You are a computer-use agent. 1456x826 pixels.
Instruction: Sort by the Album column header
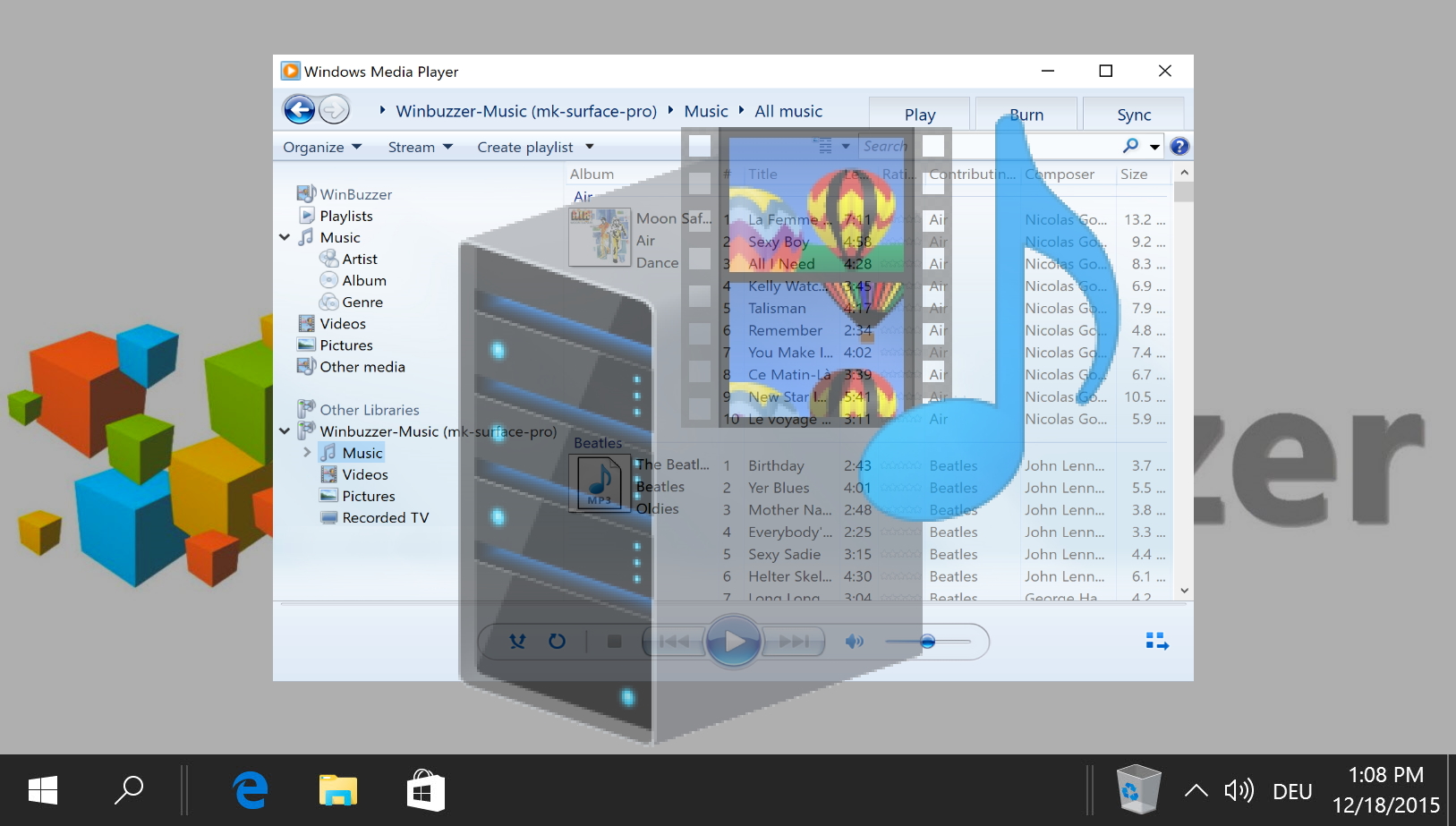point(592,174)
